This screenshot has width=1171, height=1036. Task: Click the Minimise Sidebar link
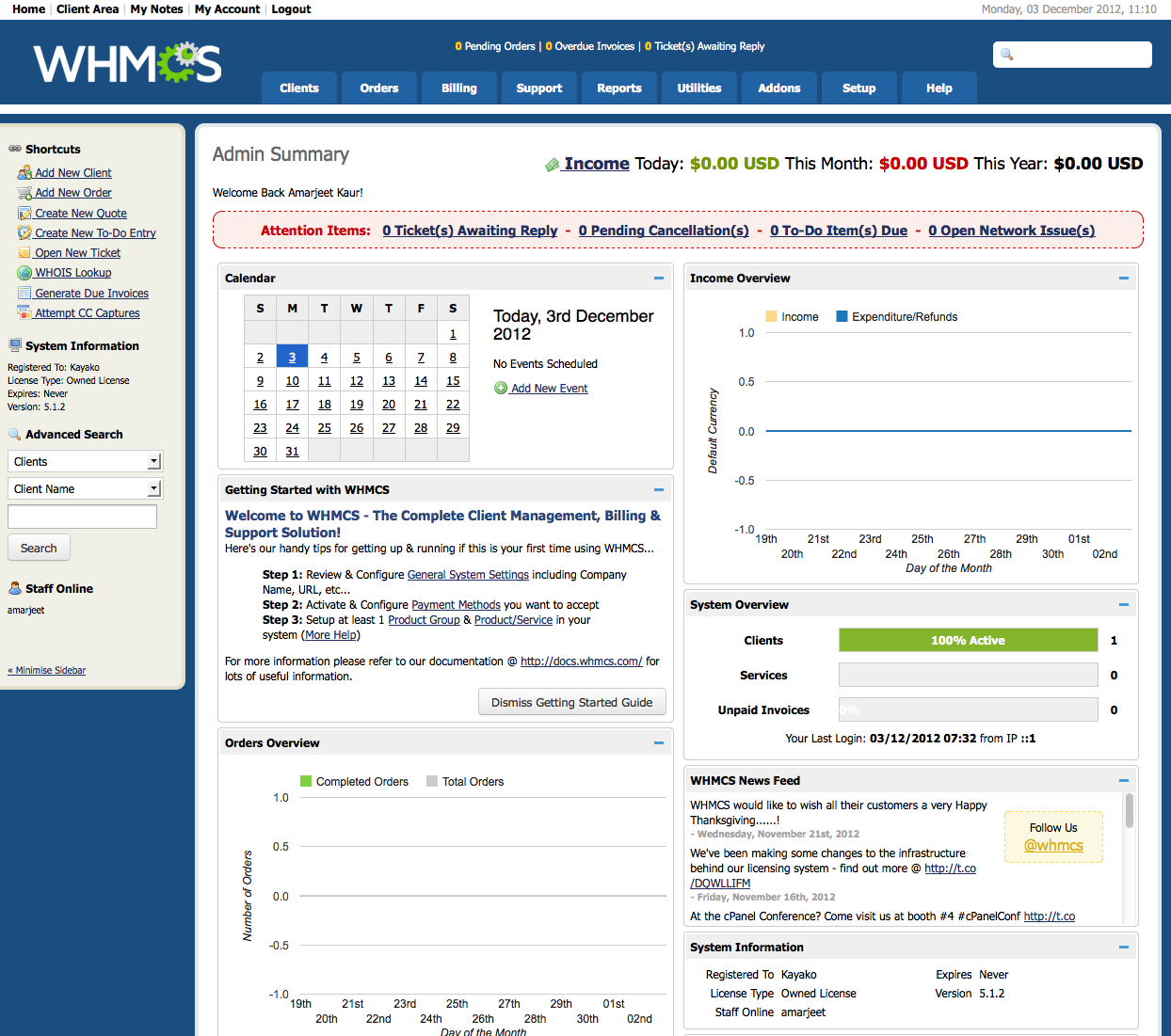[47, 671]
